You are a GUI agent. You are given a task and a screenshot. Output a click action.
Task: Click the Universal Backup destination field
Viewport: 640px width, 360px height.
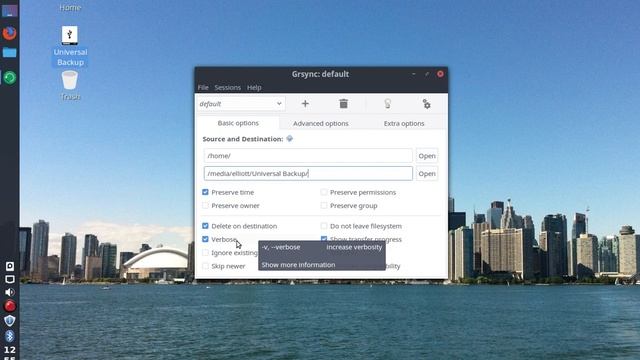(x=308, y=173)
